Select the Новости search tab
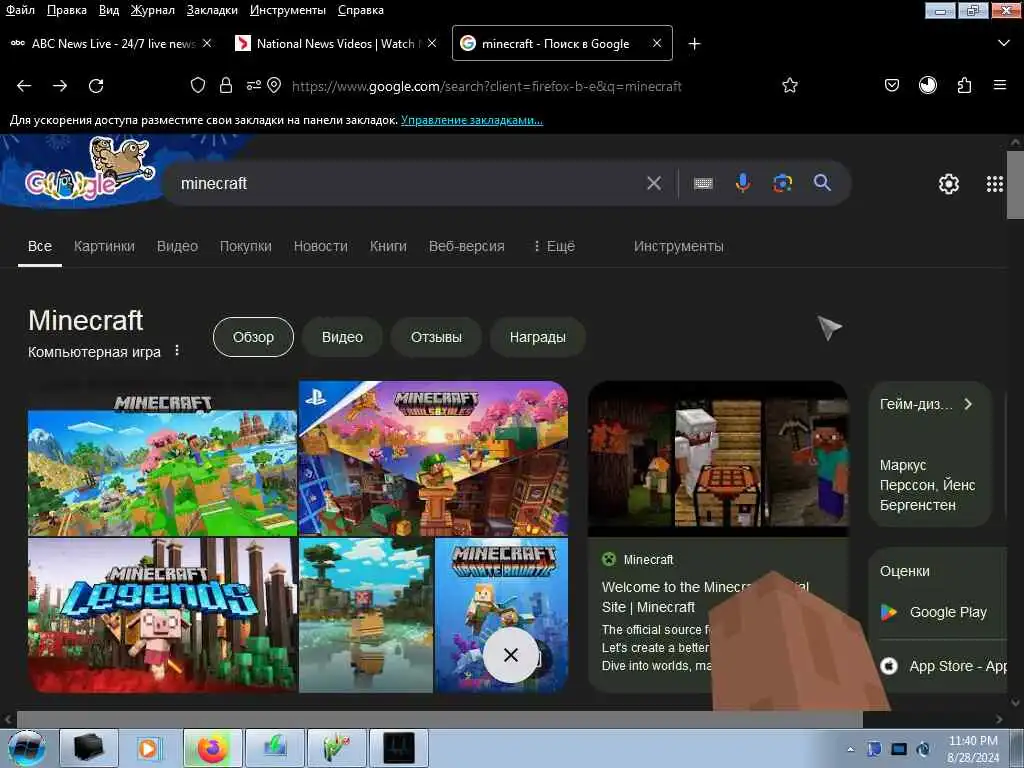Screen dimensions: 1024x768 (x=321, y=246)
